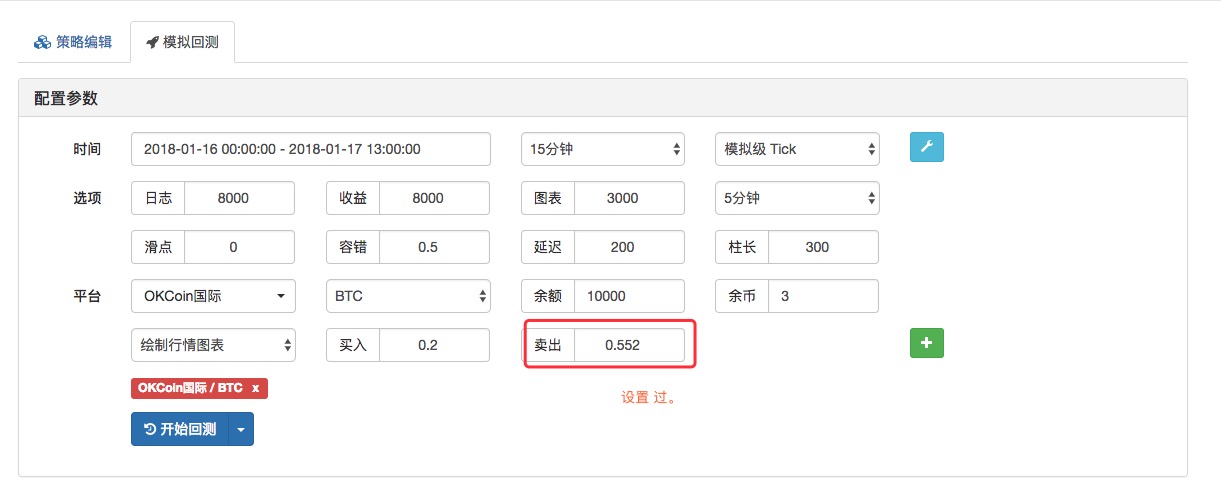Click the 开始回测 button
This screenshot has width=1221, height=491.
click(x=180, y=429)
